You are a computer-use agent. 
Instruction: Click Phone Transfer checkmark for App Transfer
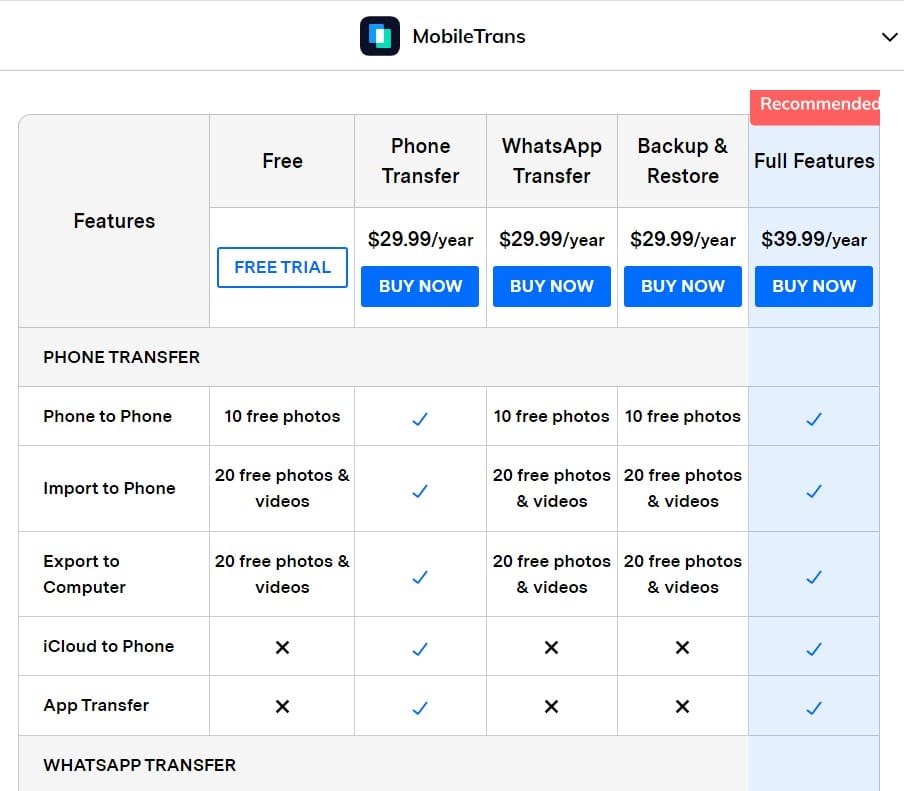(x=420, y=707)
